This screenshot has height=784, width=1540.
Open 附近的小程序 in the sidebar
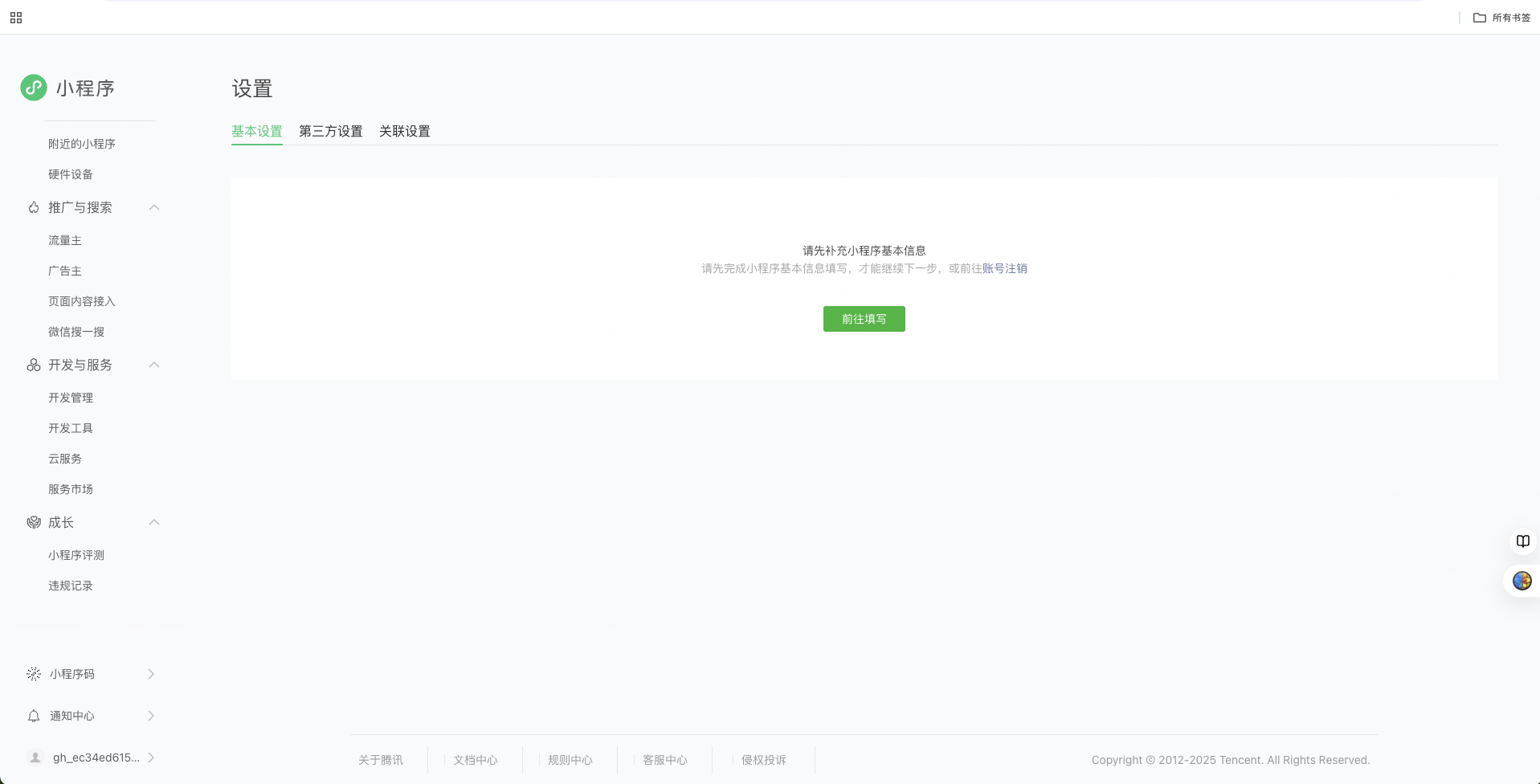click(x=82, y=144)
